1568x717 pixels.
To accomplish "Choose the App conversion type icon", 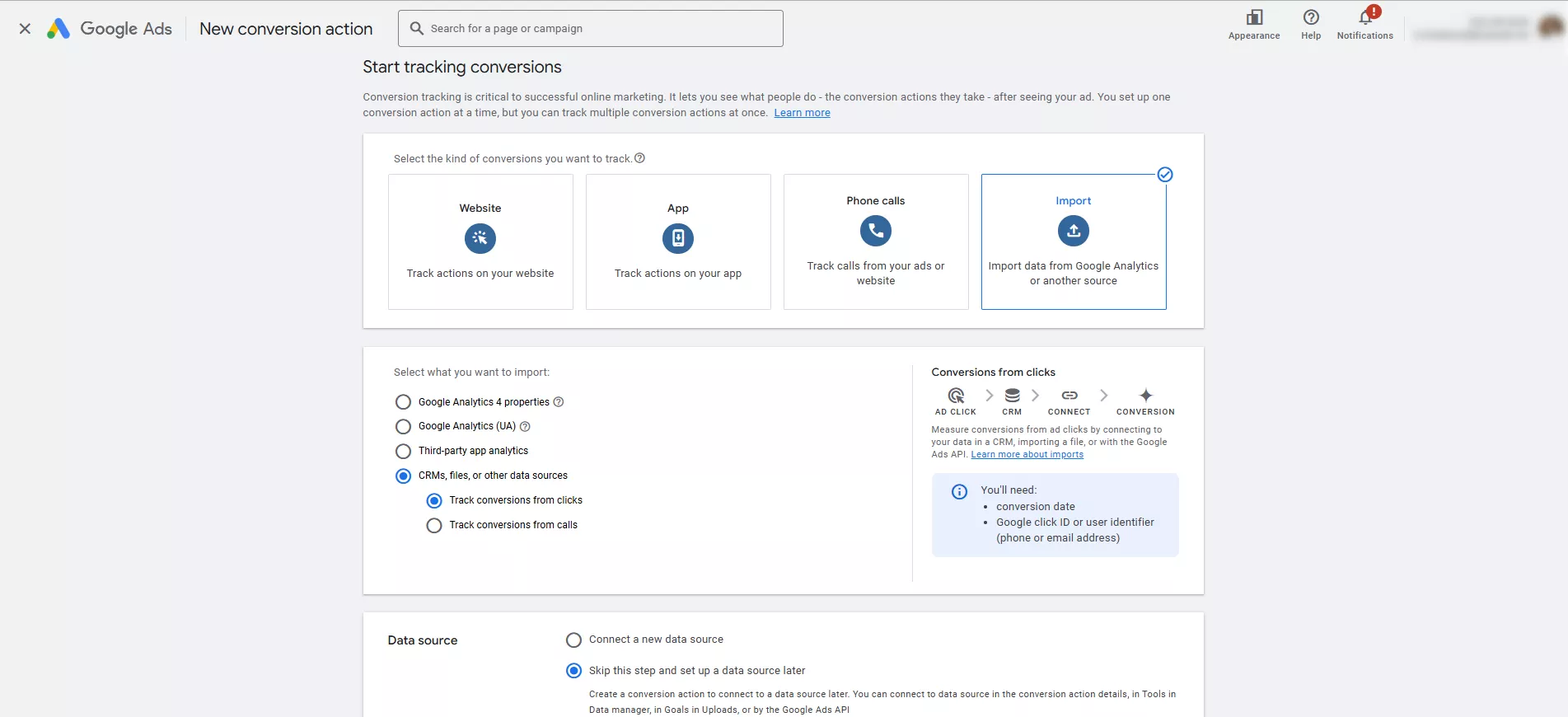I will pyautogui.click(x=677, y=239).
